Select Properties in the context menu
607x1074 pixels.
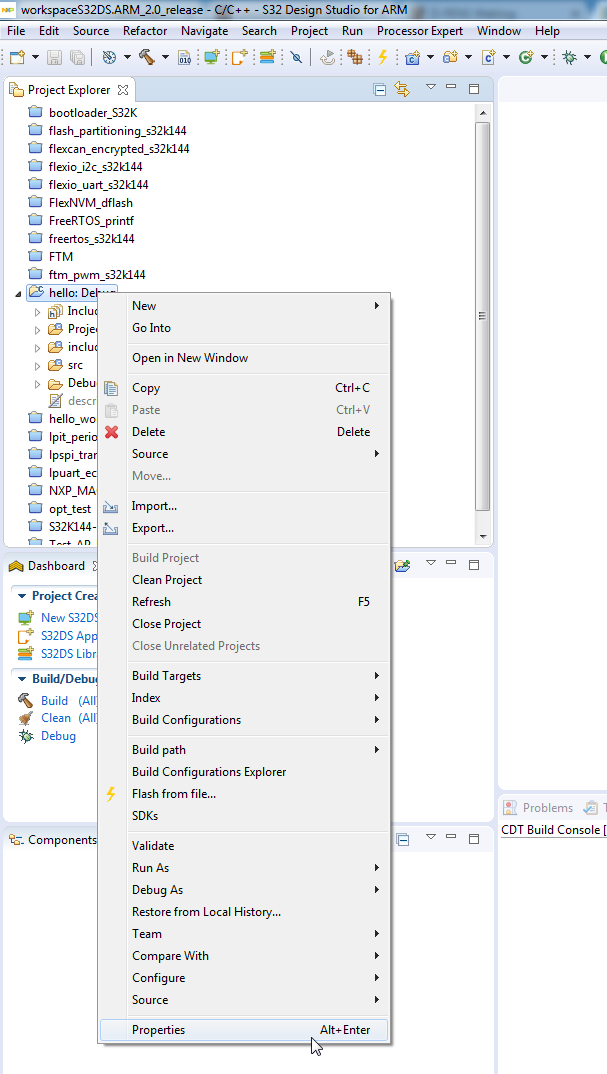point(244,1030)
